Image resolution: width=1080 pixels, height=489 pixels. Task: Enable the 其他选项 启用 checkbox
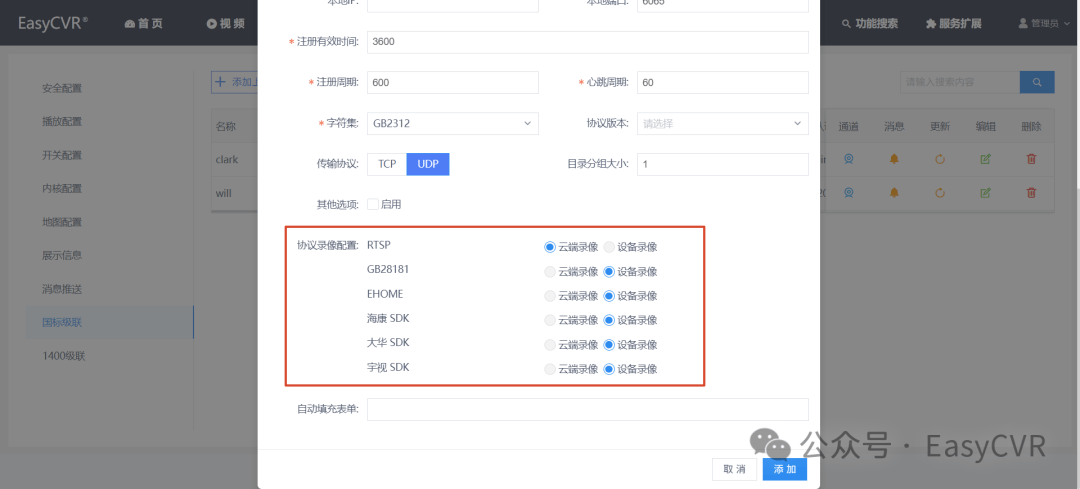[x=373, y=204]
